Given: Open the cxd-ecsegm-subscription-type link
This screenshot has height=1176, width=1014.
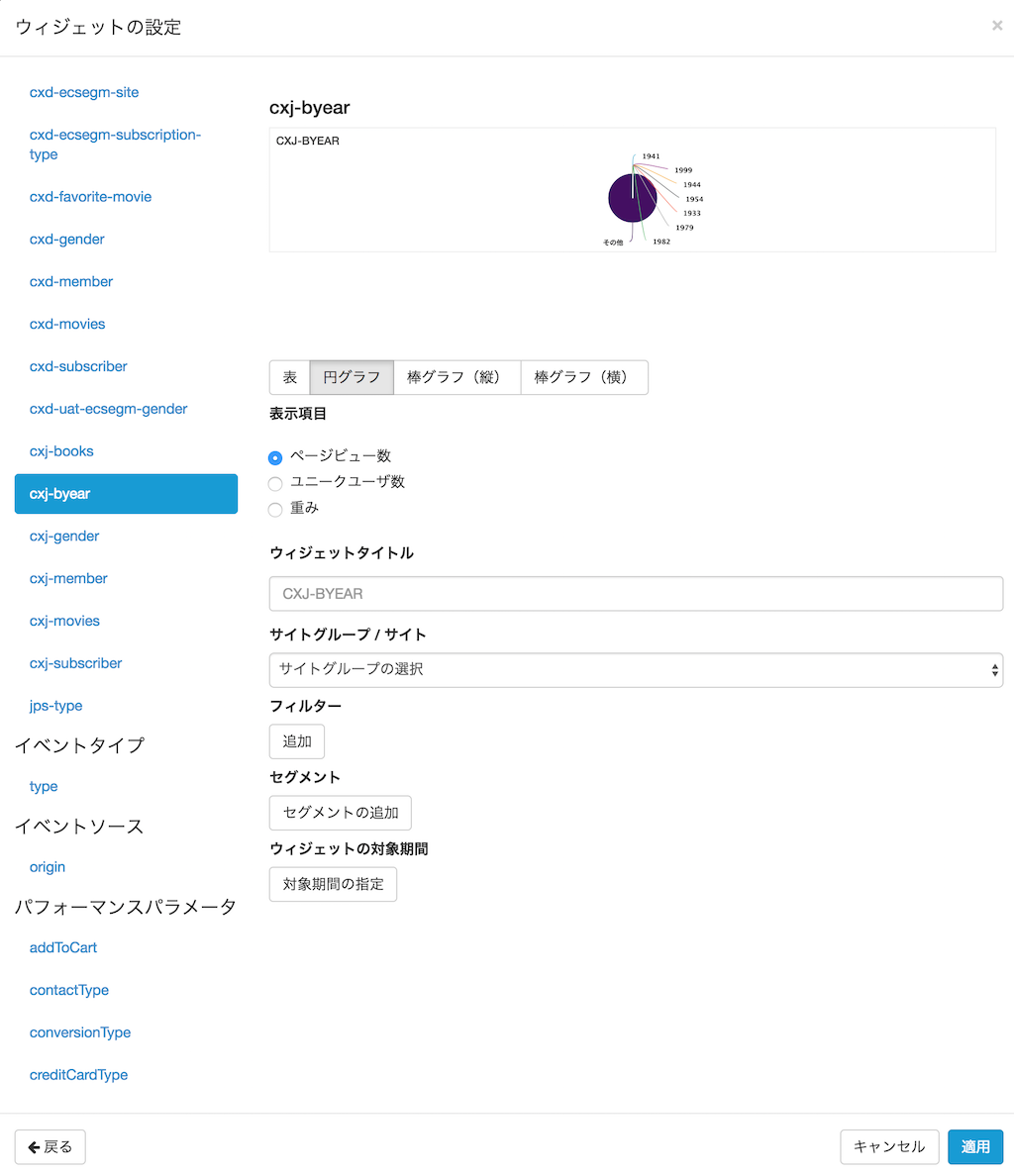Looking at the screenshot, I should point(116,145).
